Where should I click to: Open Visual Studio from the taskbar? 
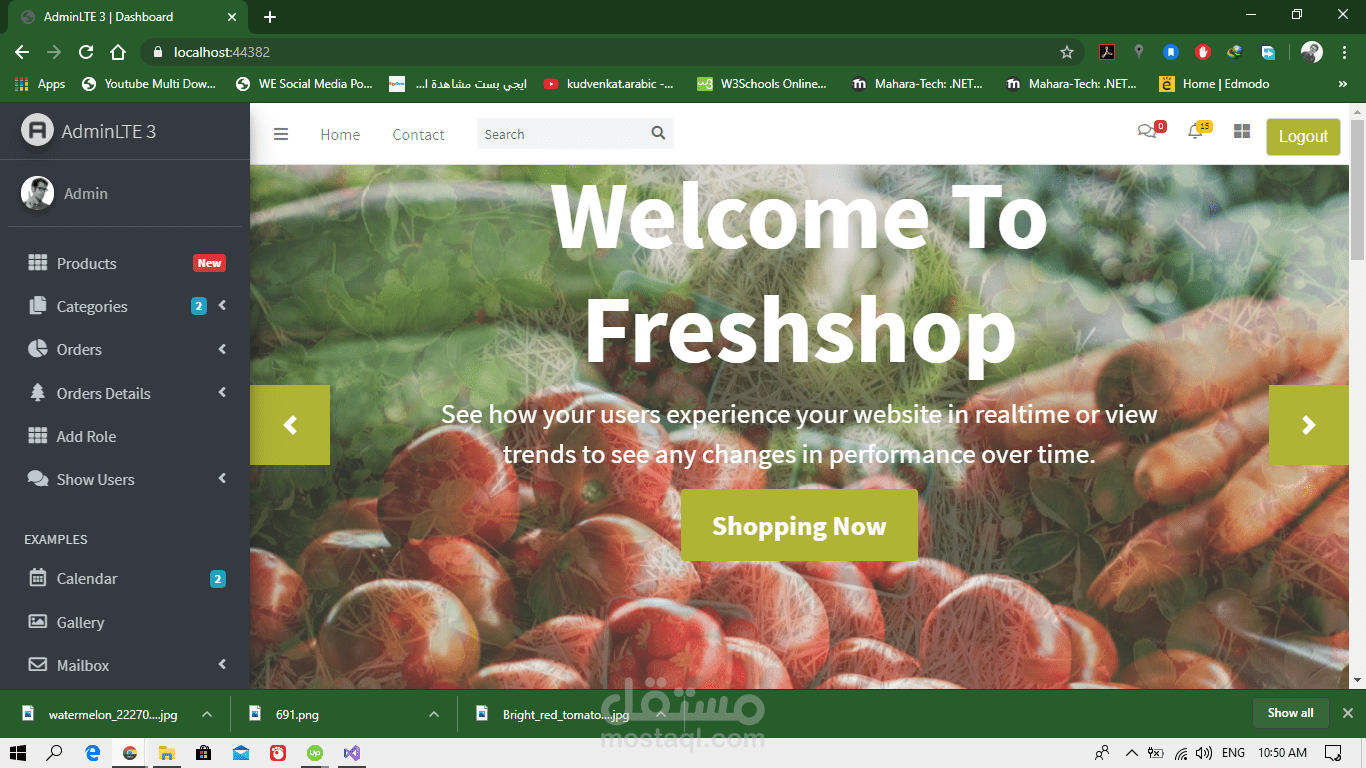[350, 753]
